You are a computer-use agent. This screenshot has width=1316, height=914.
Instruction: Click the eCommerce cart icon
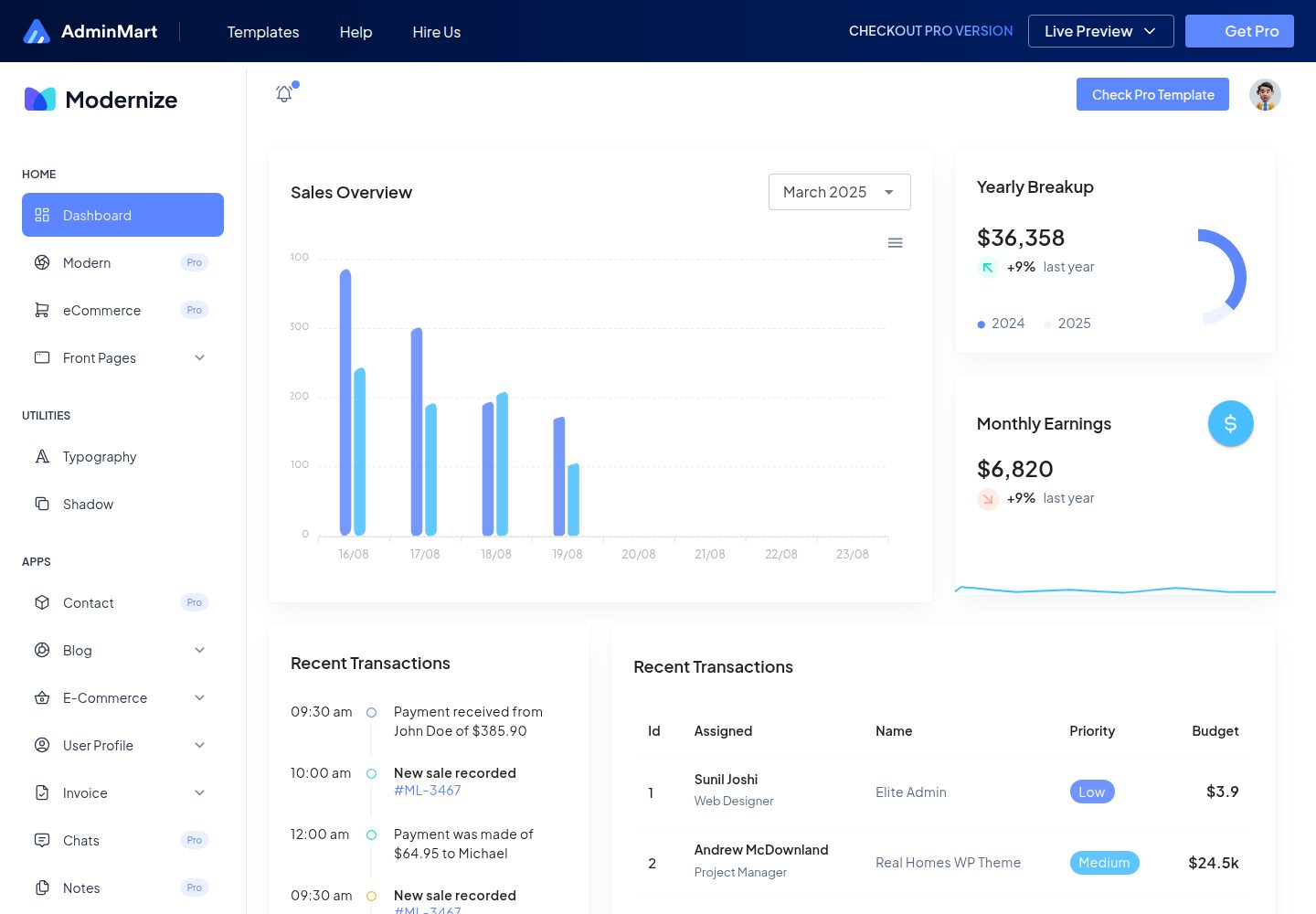point(42,310)
